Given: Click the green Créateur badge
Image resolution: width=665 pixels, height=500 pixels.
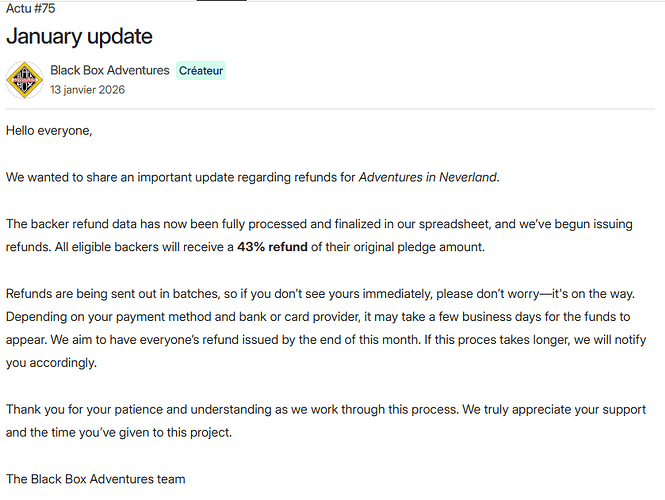Looking at the screenshot, I should pos(201,71).
